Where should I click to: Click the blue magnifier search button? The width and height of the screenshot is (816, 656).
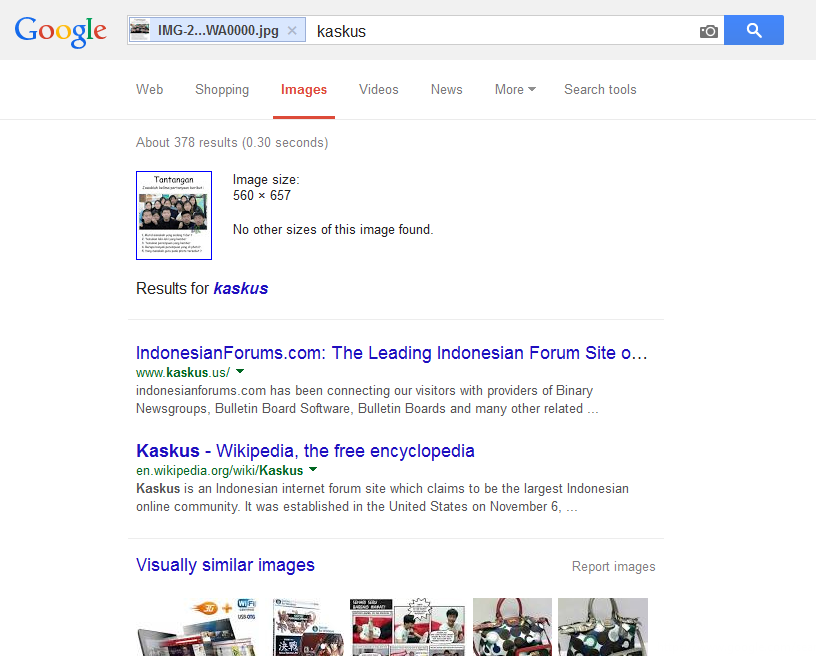754,30
